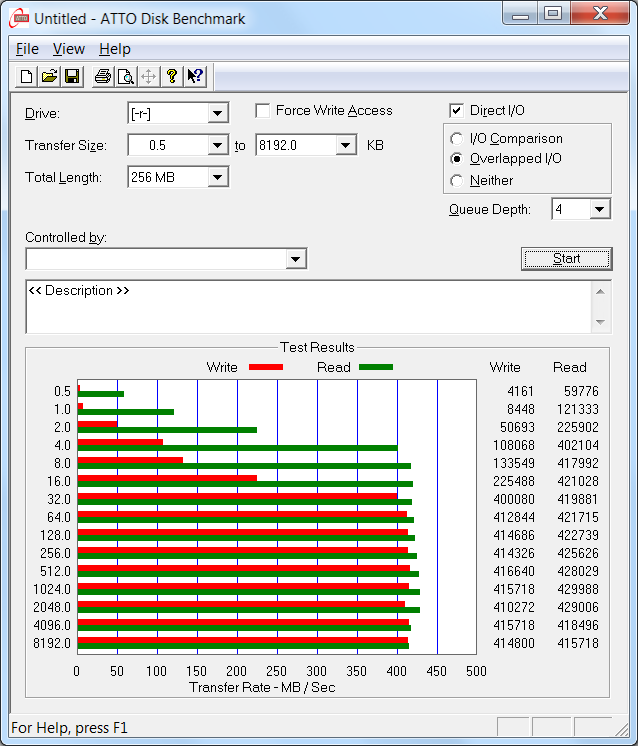Click the New document toolbar icon
The width and height of the screenshot is (638, 746).
click(x=27, y=77)
